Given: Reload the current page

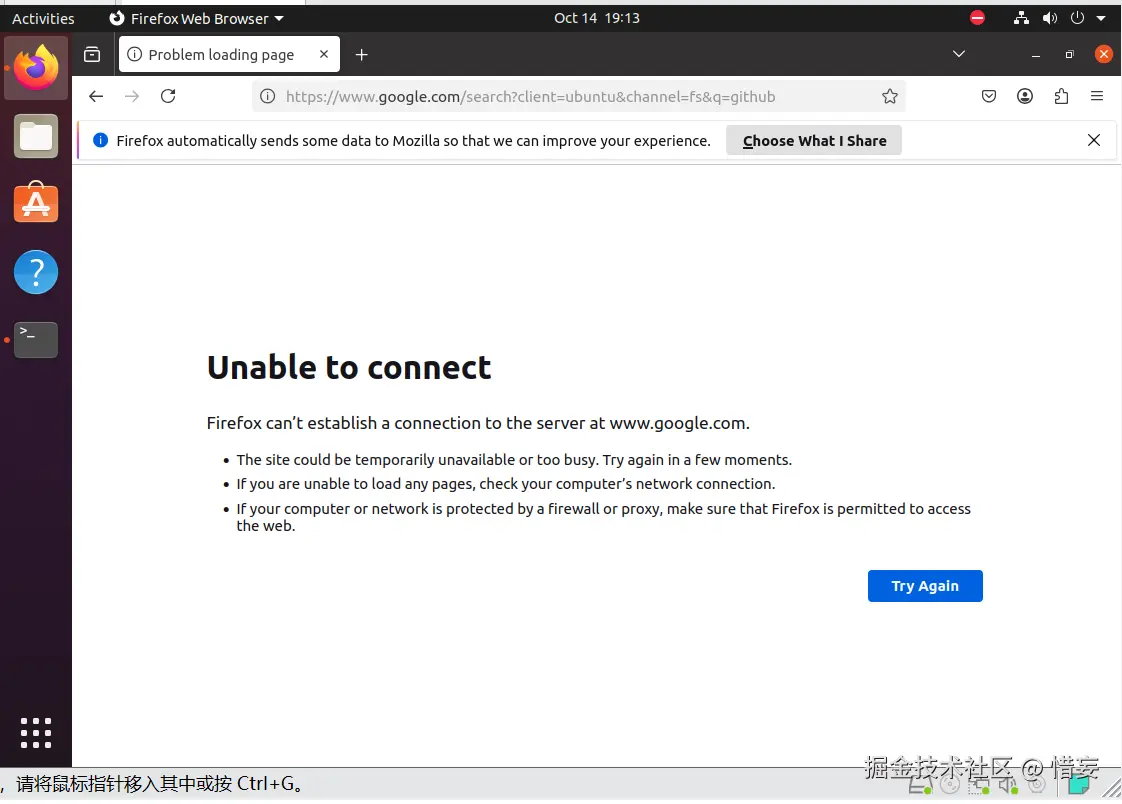Looking at the screenshot, I should pos(168,97).
